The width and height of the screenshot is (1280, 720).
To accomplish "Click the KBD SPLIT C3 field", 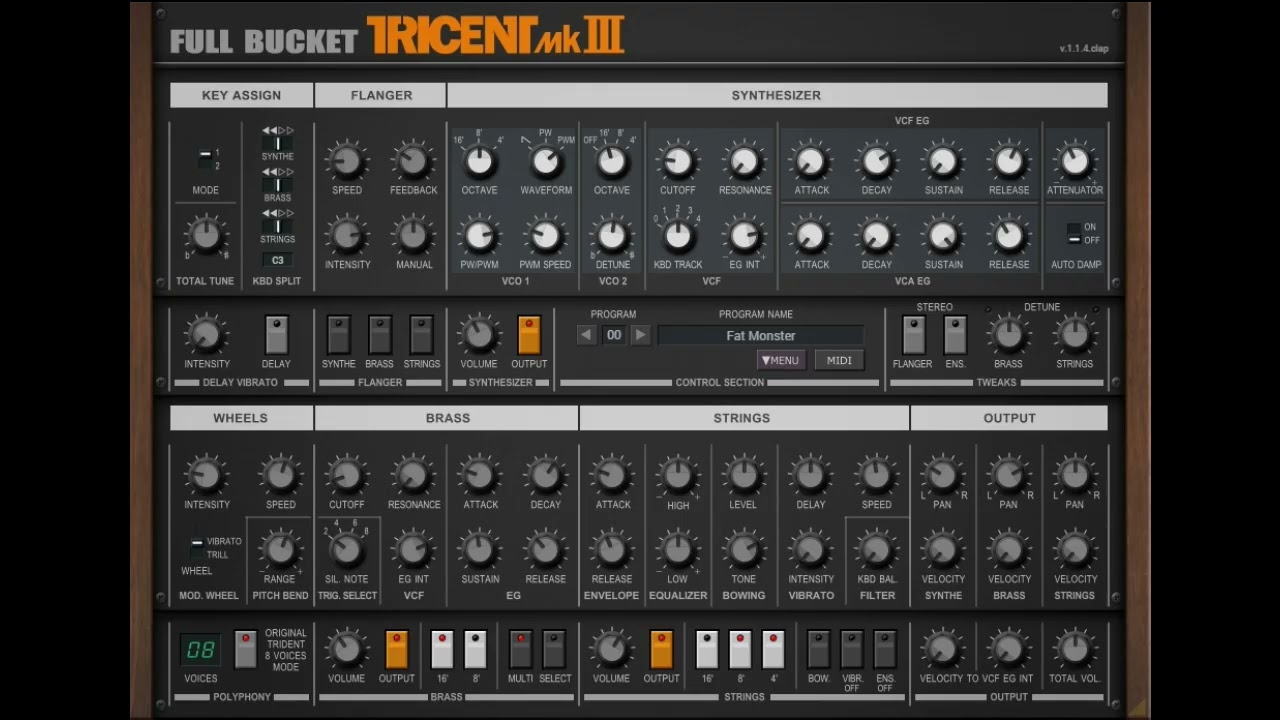I will coord(277,261).
